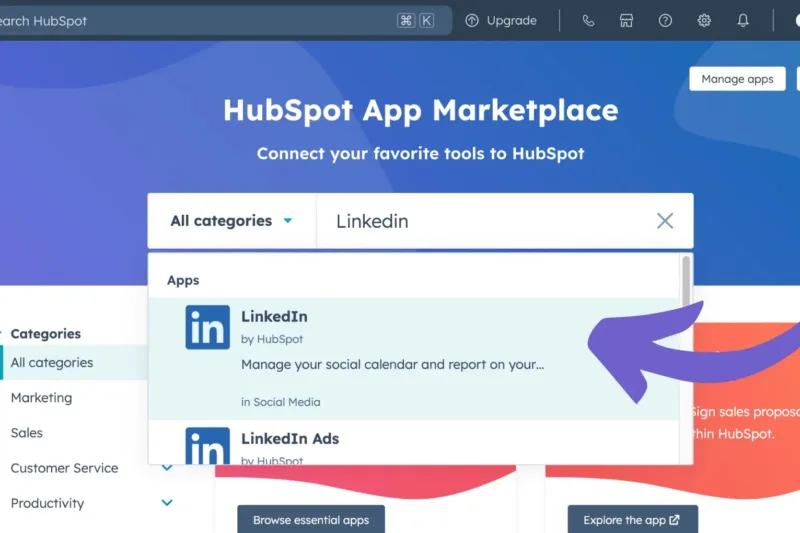
Task: Open the settings gear icon
Action: click(704, 20)
